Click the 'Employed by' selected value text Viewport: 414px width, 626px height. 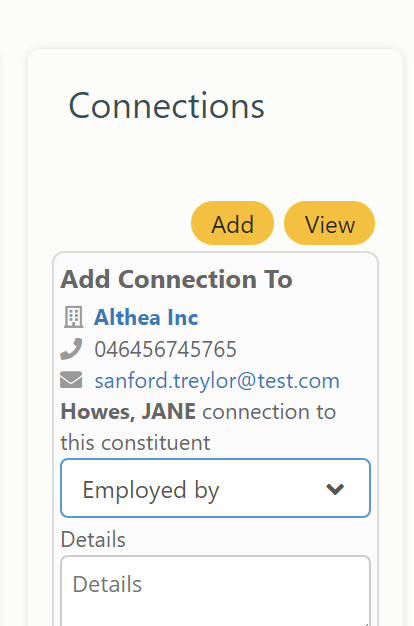(x=151, y=490)
